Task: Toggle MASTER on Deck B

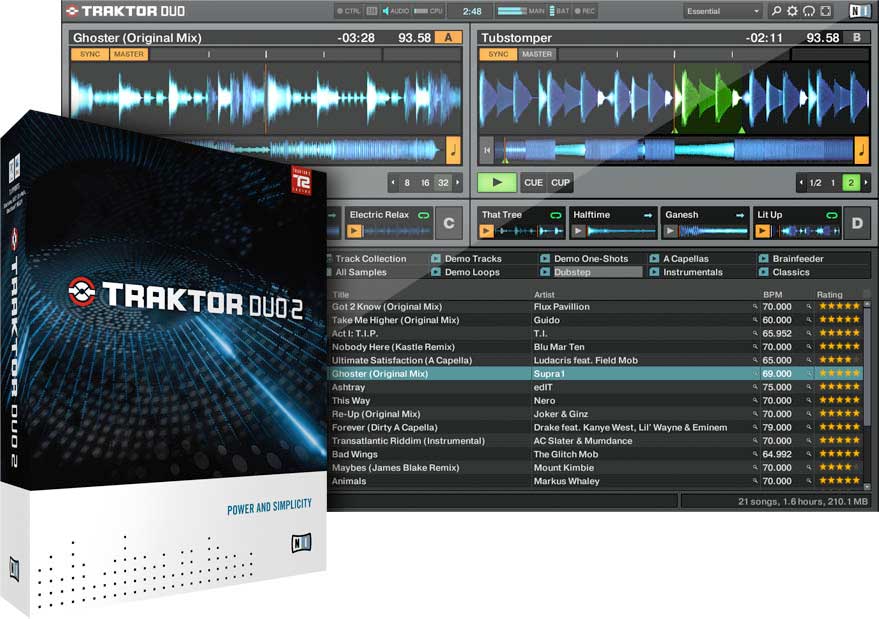Action: click(x=536, y=54)
